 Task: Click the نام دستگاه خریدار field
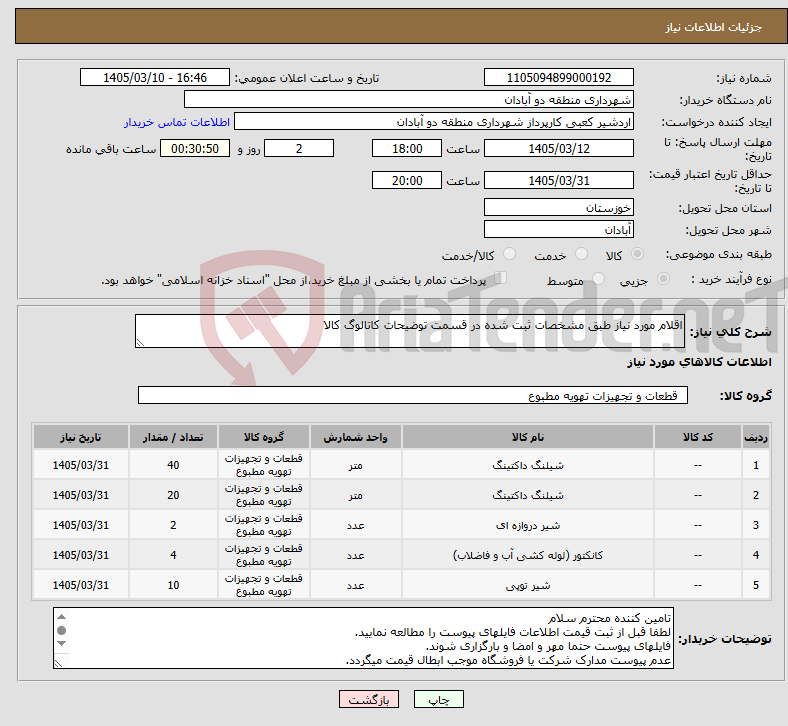(x=409, y=99)
